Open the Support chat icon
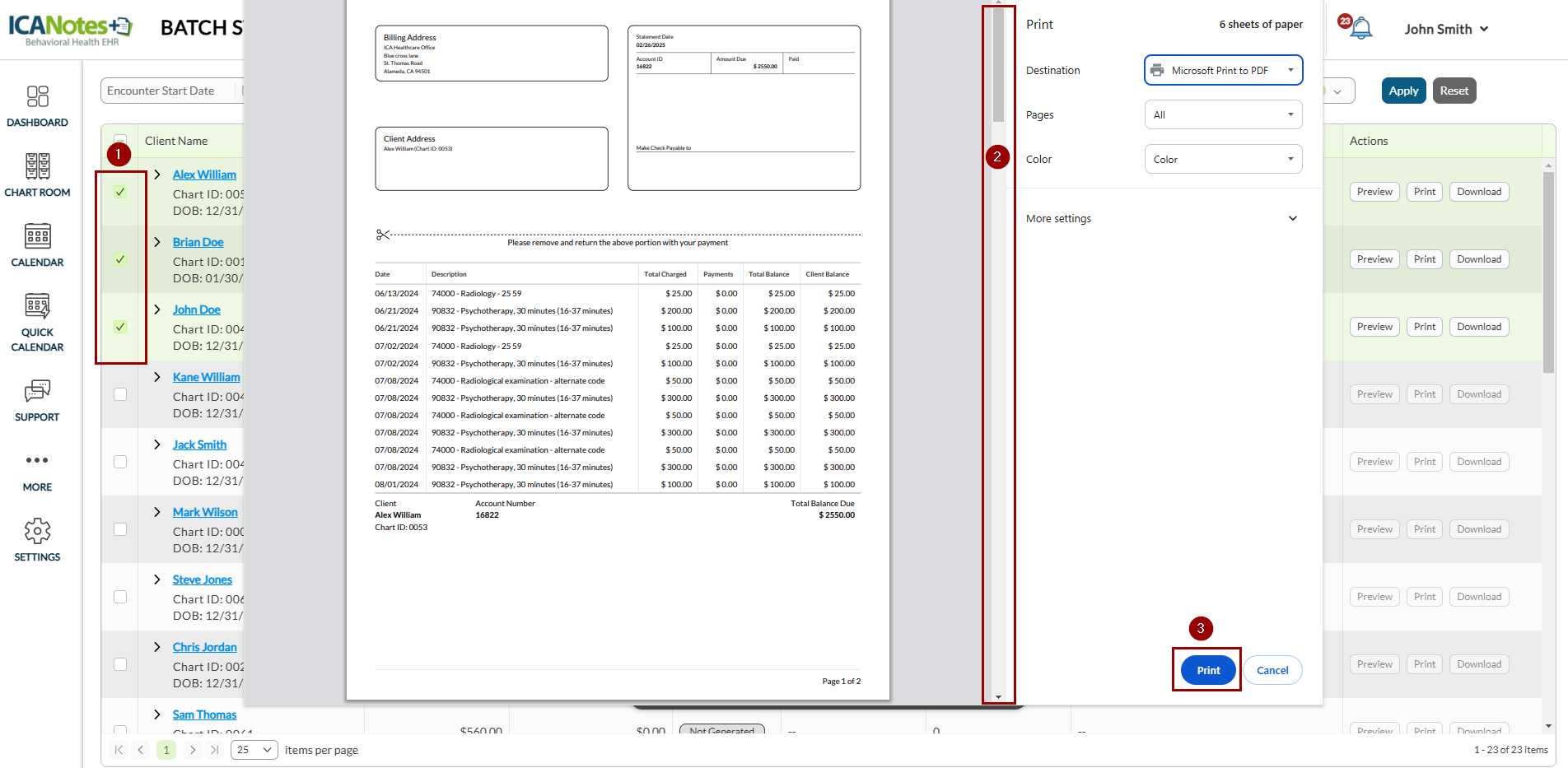Viewport: 1568px width, 768px height. click(x=37, y=390)
